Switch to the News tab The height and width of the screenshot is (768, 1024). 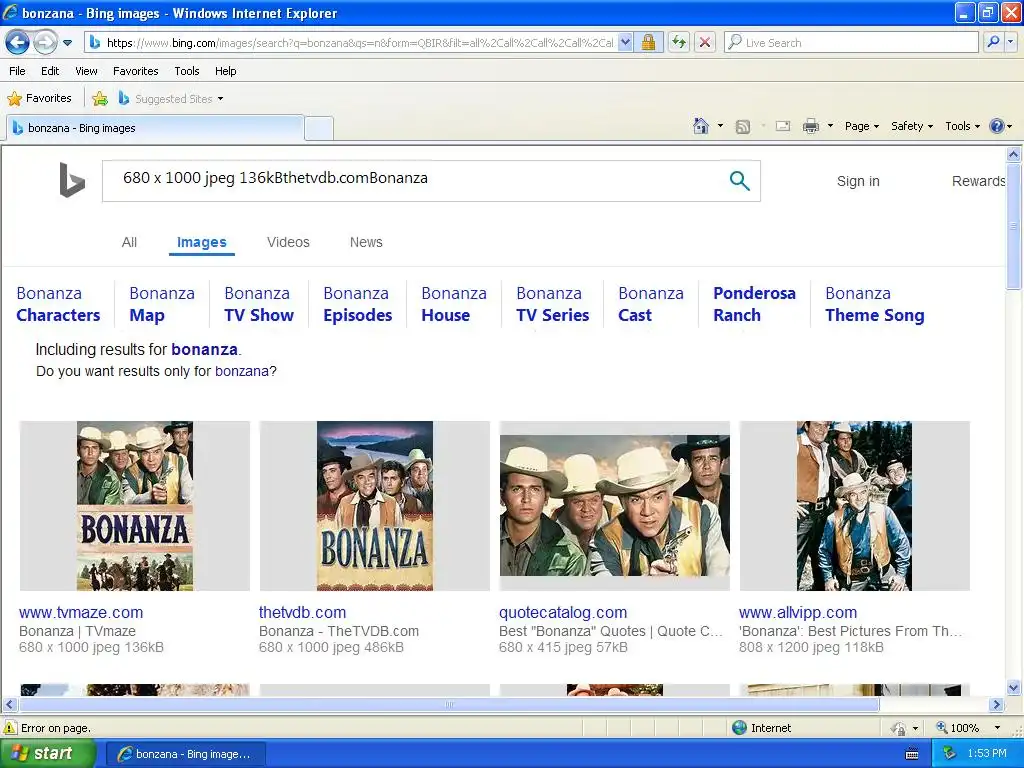(x=366, y=242)
